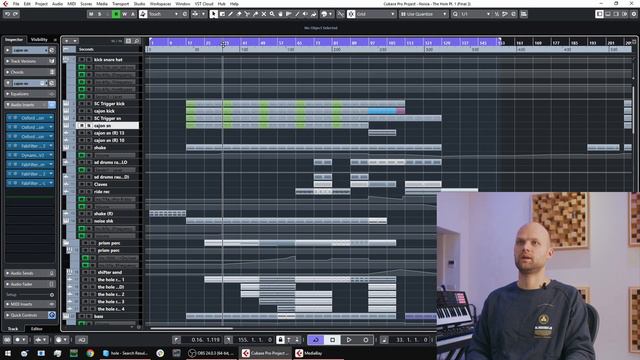Select the Erase tool
Screen dimensions: 640x360
239,14
